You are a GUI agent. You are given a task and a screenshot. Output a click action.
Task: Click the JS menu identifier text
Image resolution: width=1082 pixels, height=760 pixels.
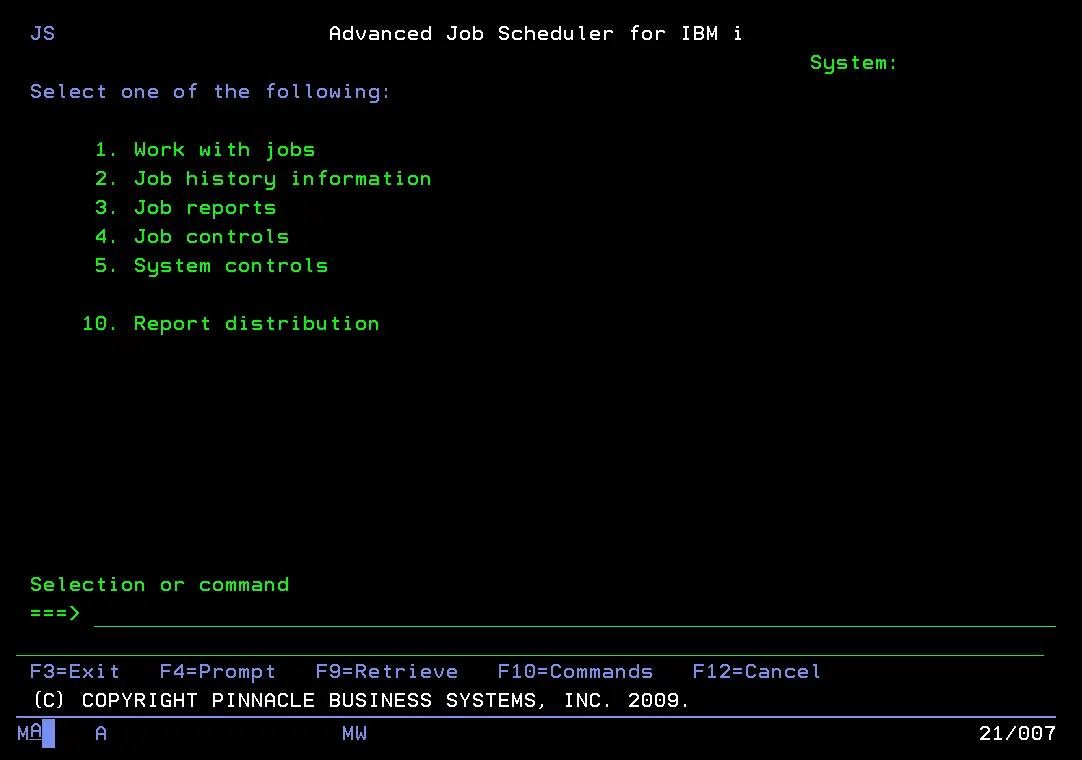click(x=42, y=34)
